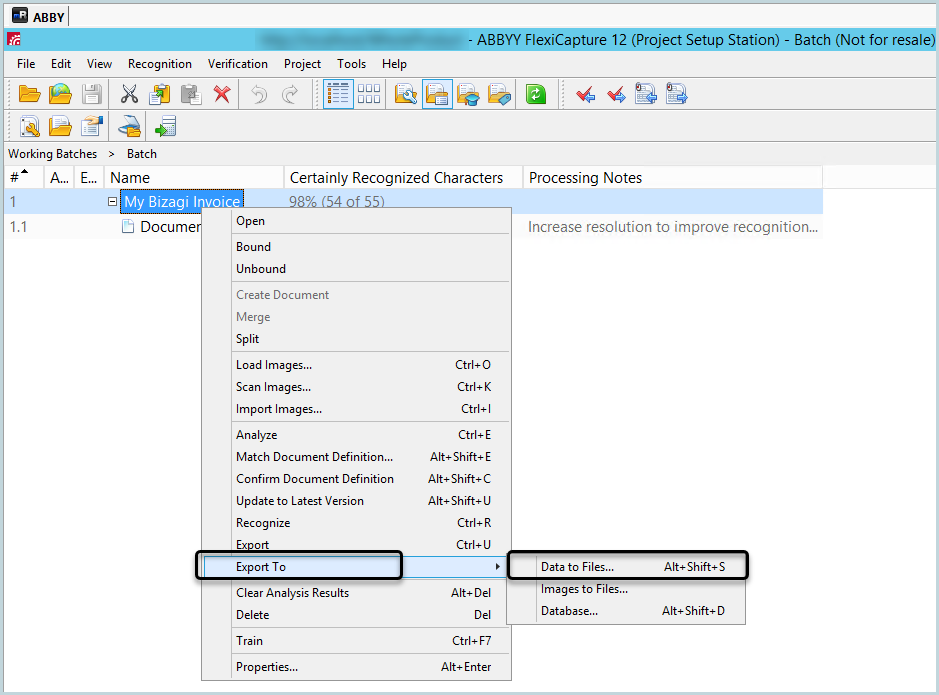Click the red check with right arrow icon

[x=616, y=94]
